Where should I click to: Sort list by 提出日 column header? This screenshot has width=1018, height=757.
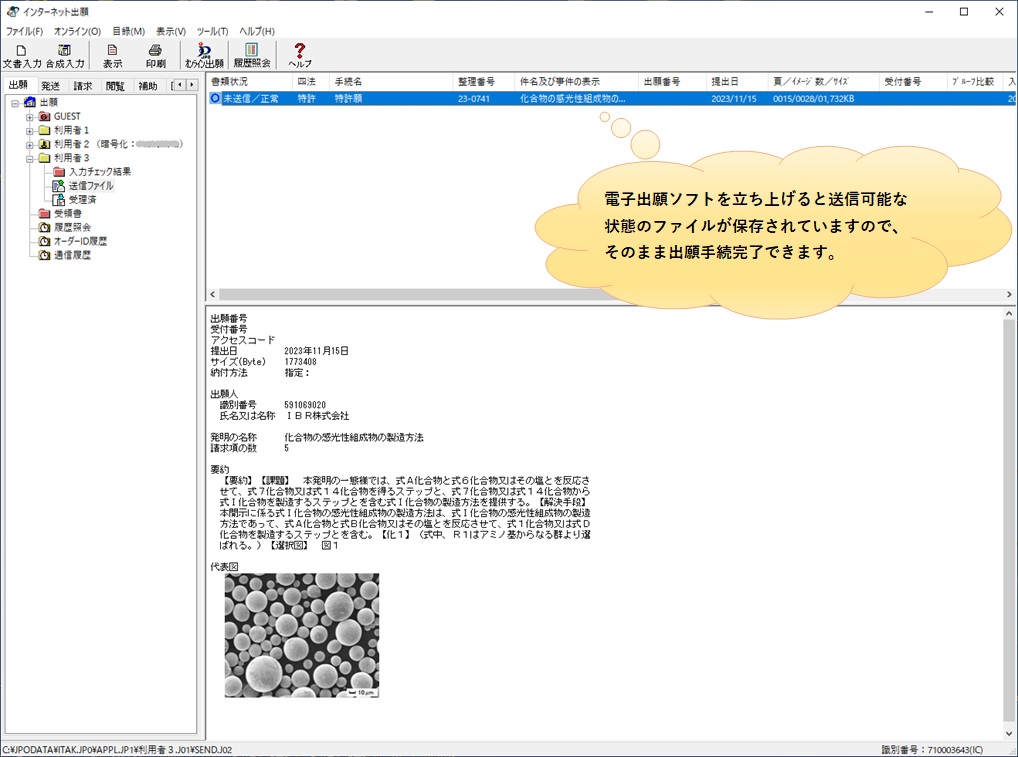[725, 81]
